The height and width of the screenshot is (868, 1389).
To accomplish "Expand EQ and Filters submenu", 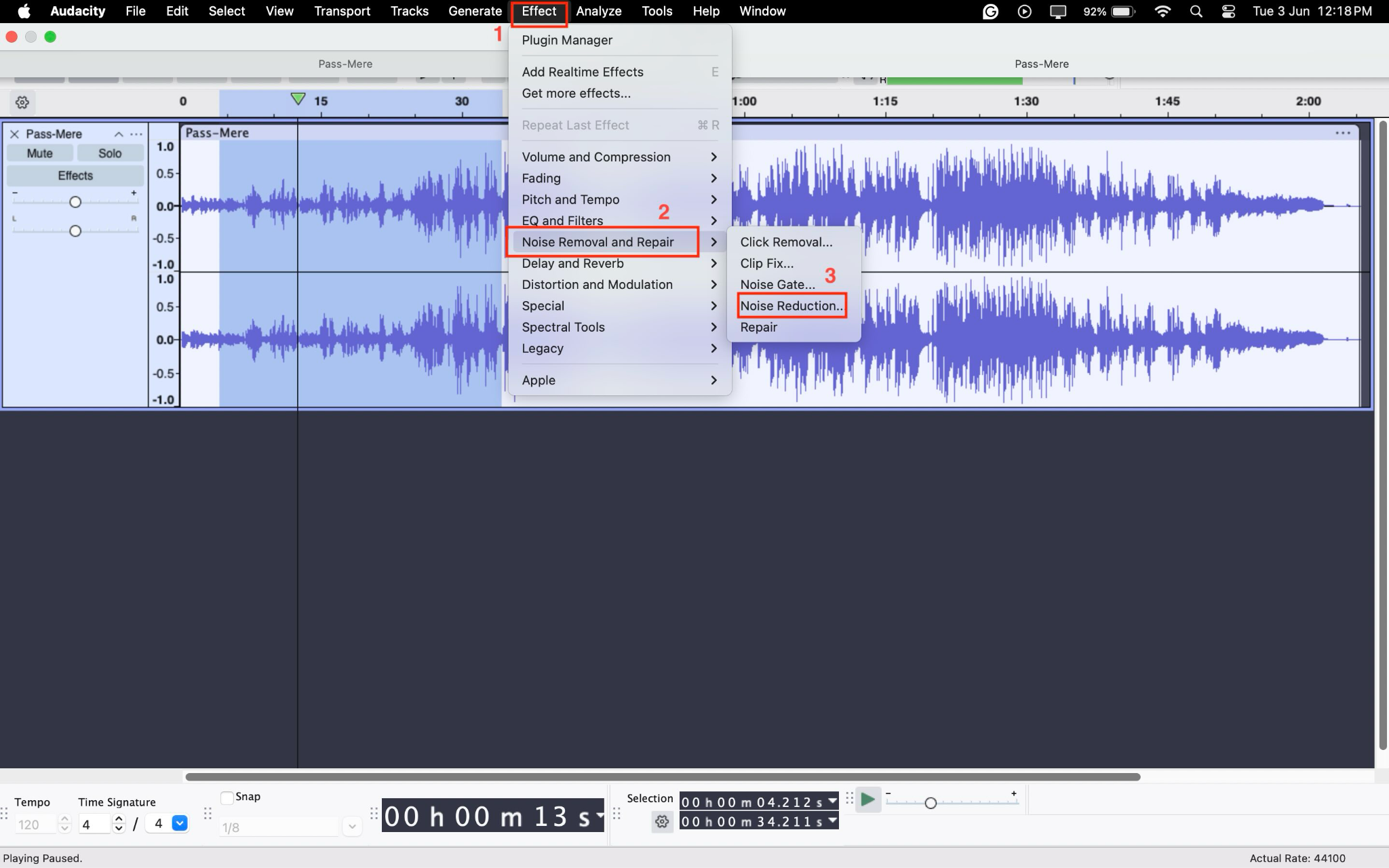I will click(619, 220).
